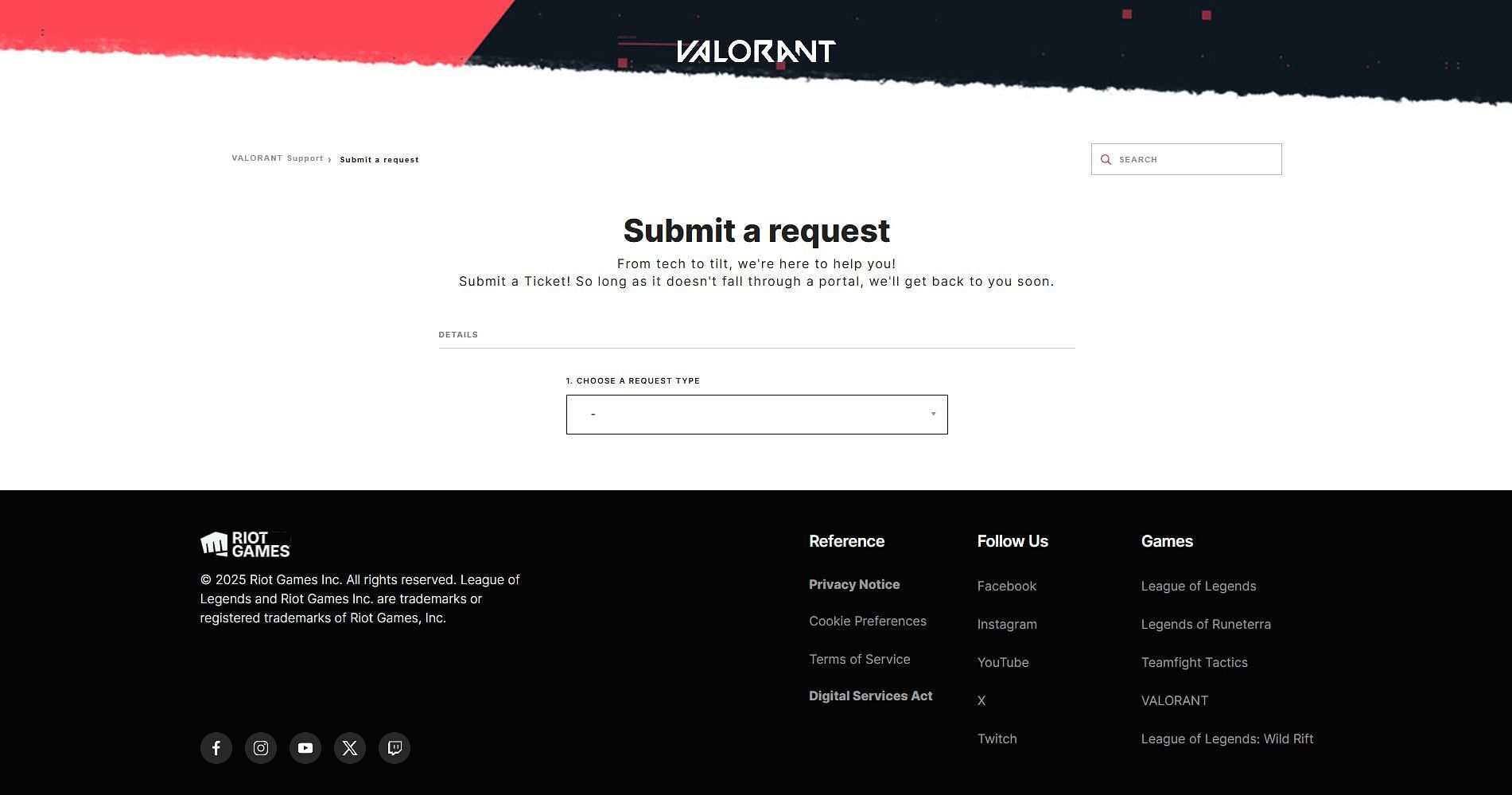Click the VALORANT logo in header
This screenshot has height=795, width=1512.
tap(756, 52)
